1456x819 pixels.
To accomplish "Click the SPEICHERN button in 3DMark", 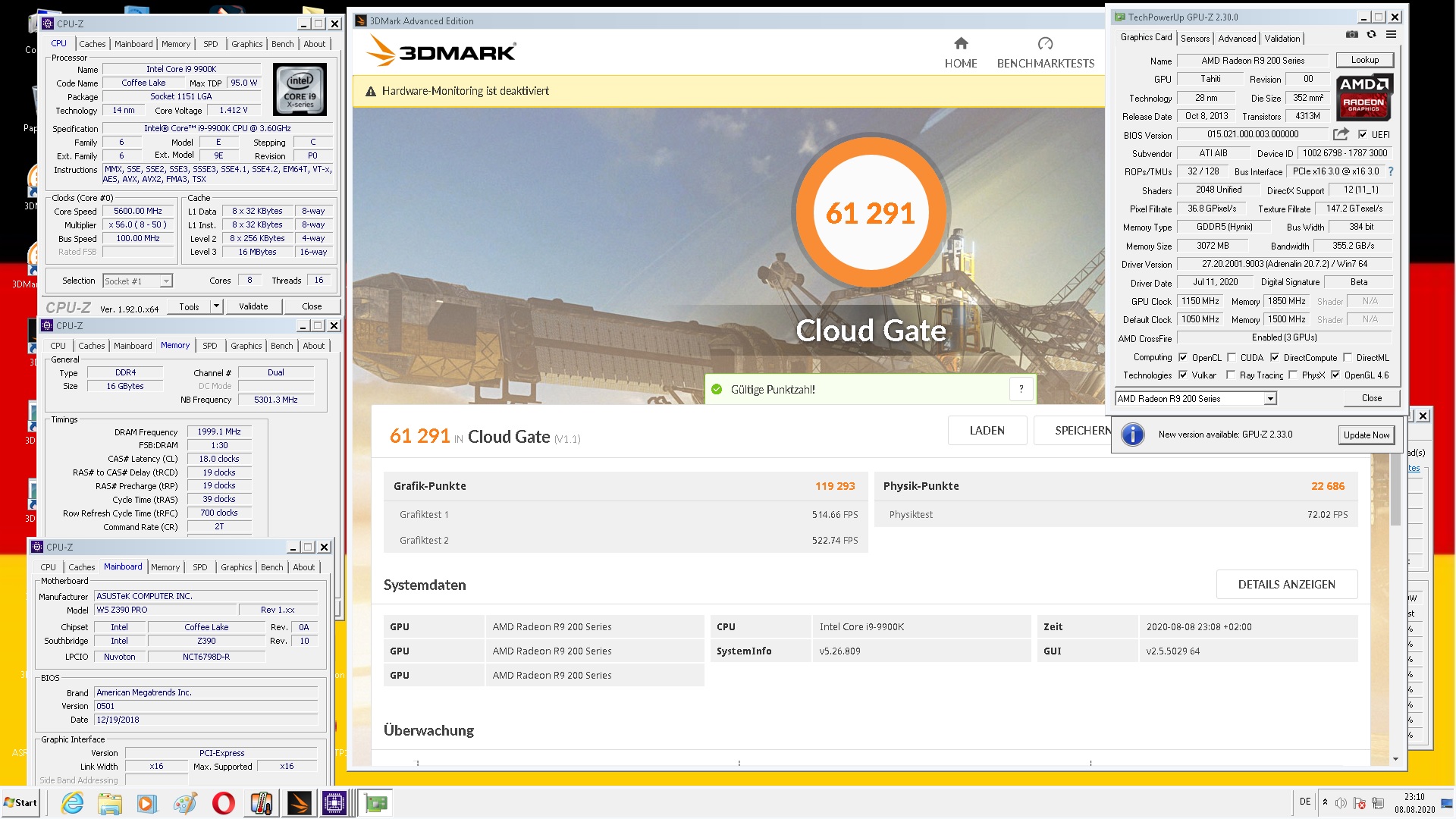I will pos(1072,430).
